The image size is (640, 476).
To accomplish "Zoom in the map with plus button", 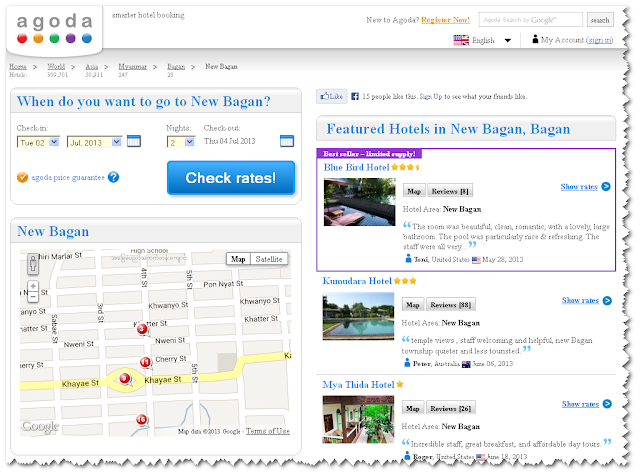I will tap(33, 286).
